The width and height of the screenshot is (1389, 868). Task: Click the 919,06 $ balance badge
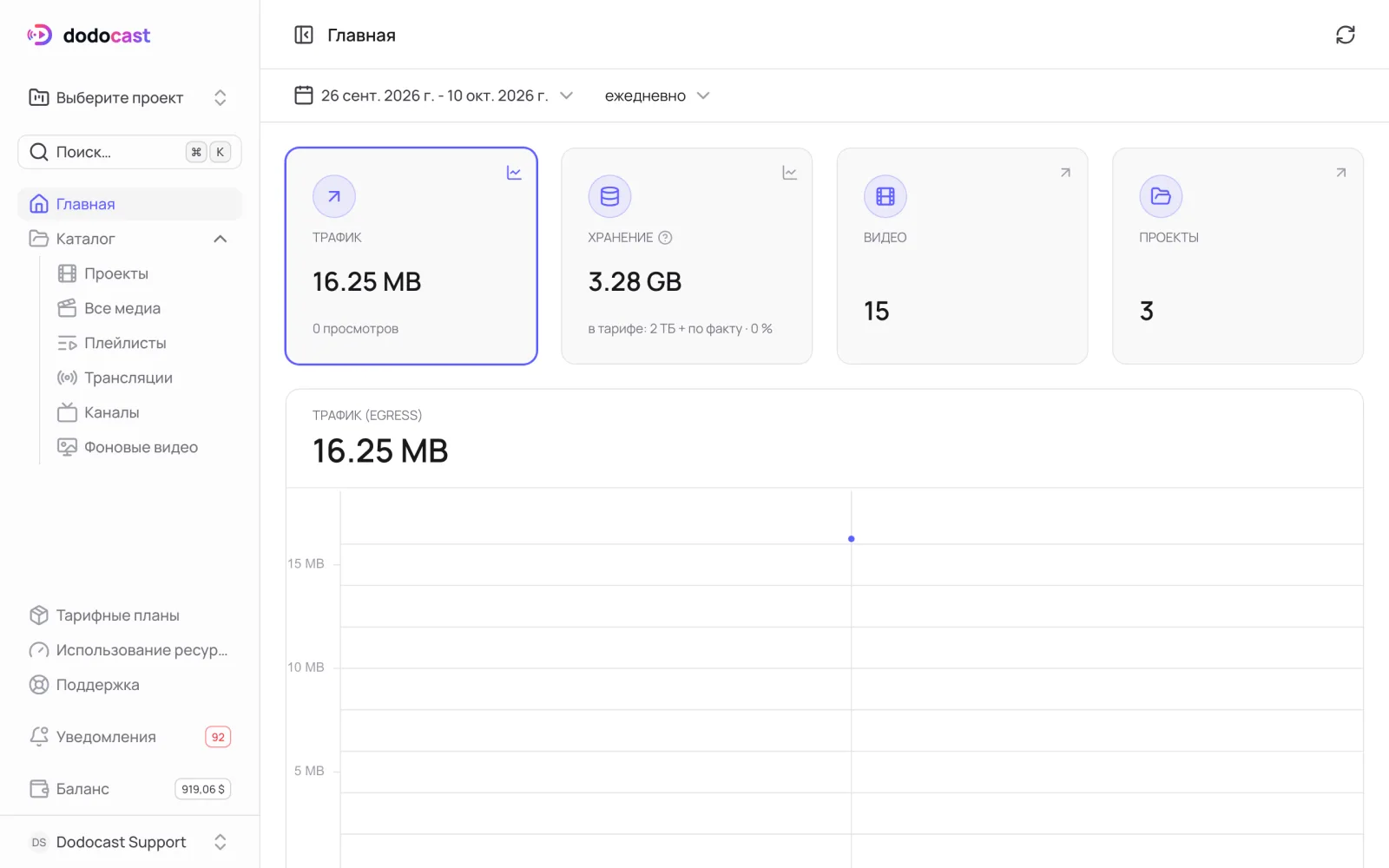[203, 789]
